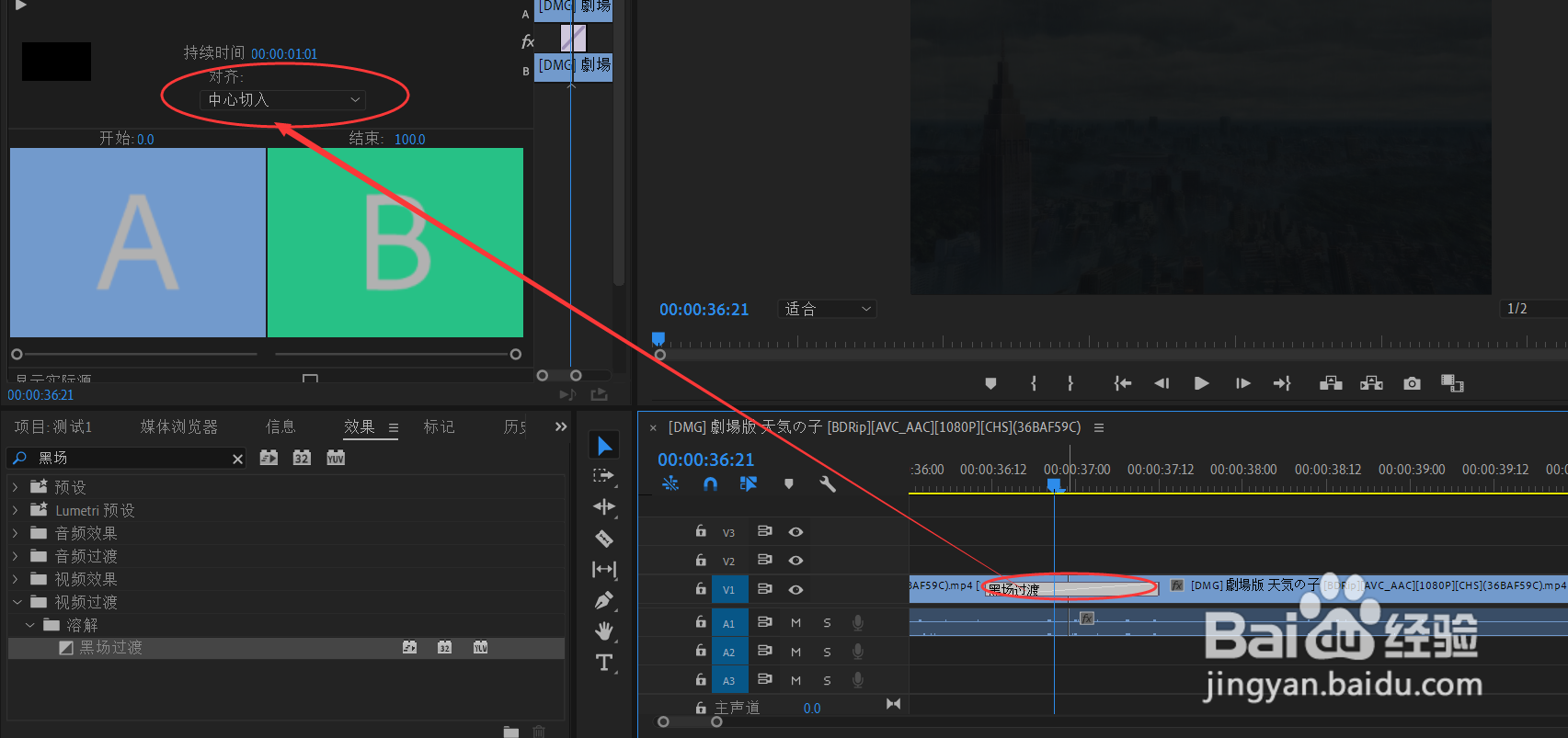1568x738 pixels.
Task: Toggle V2 track visibility eye
Action: point(796,561)
